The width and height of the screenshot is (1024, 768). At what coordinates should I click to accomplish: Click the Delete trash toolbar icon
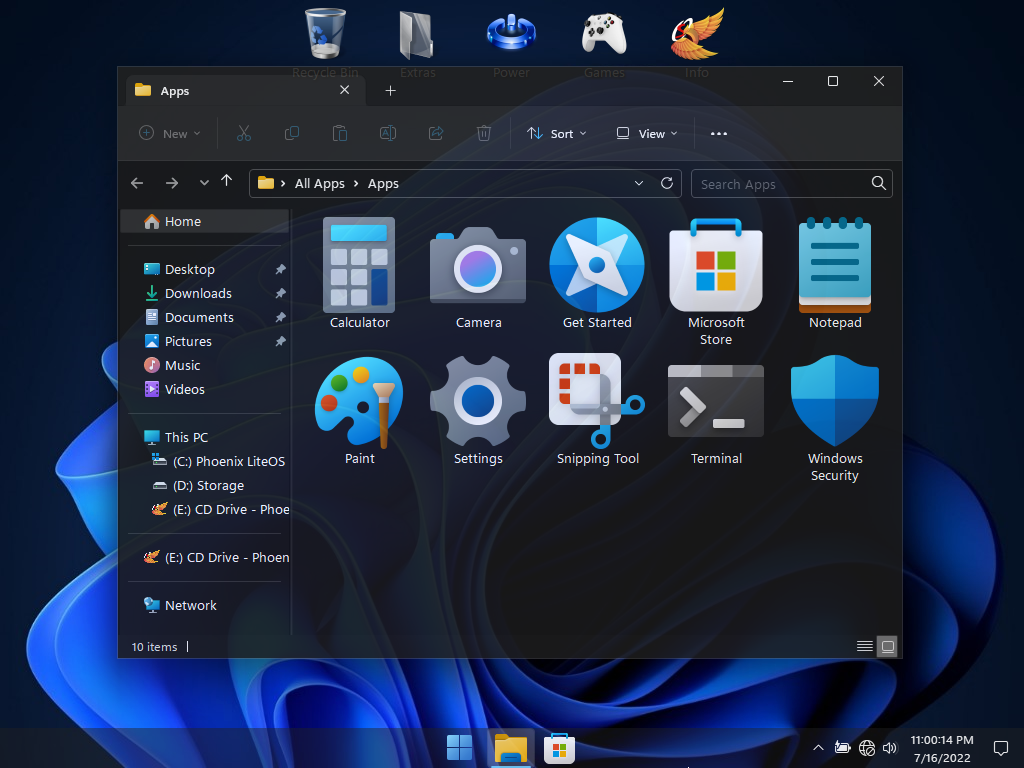484,133
